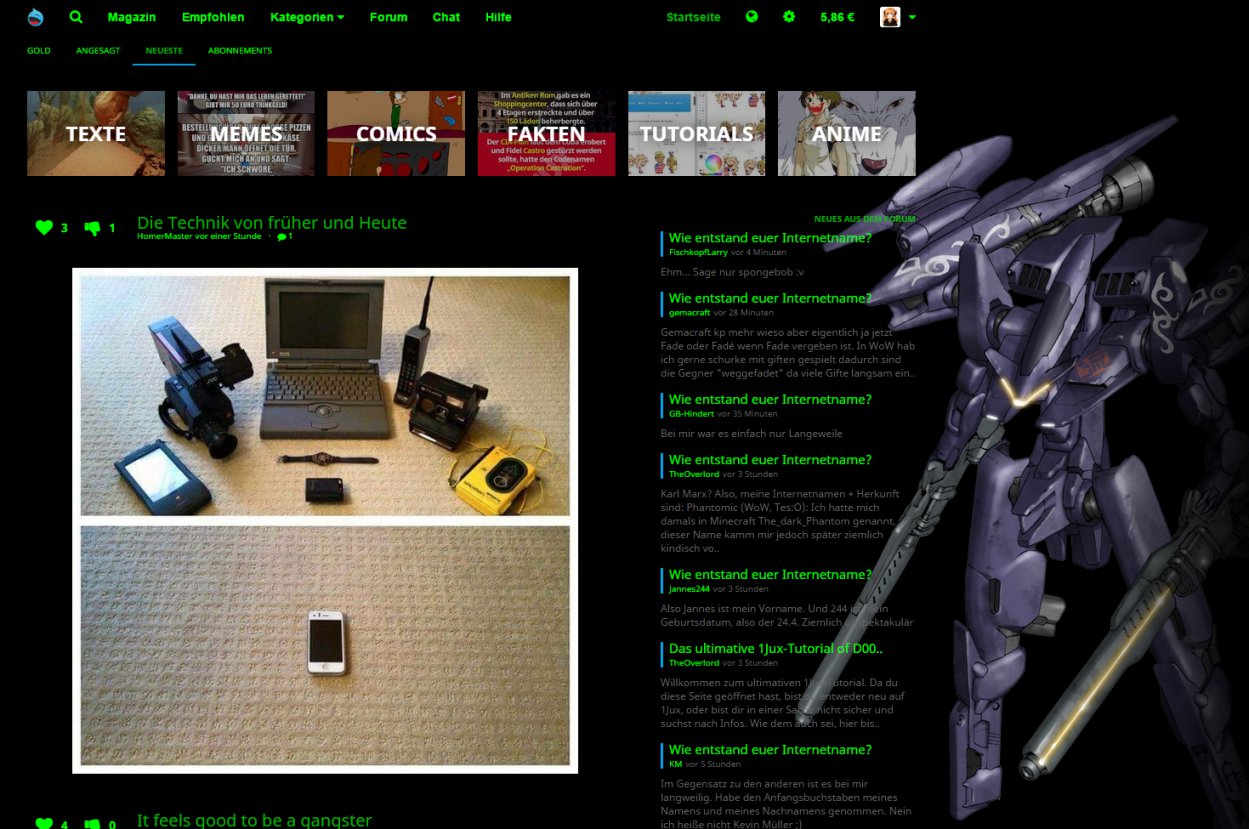Open user gemacraft's profile

(689, 313)
